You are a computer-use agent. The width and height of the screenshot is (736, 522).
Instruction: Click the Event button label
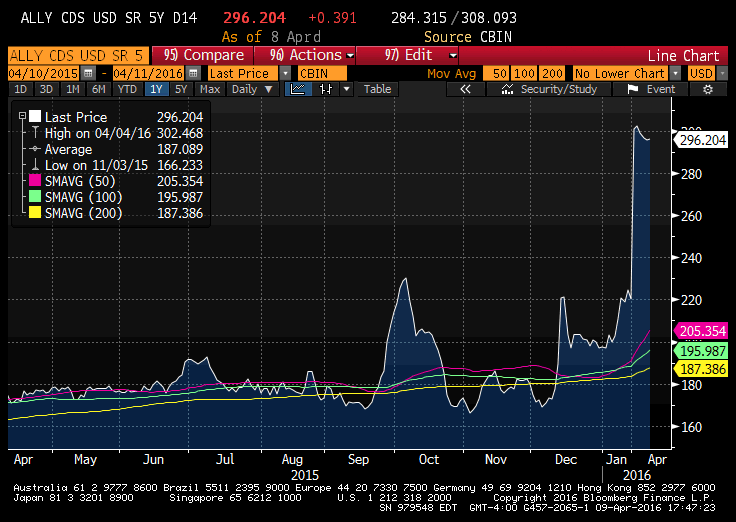(660, 89)
